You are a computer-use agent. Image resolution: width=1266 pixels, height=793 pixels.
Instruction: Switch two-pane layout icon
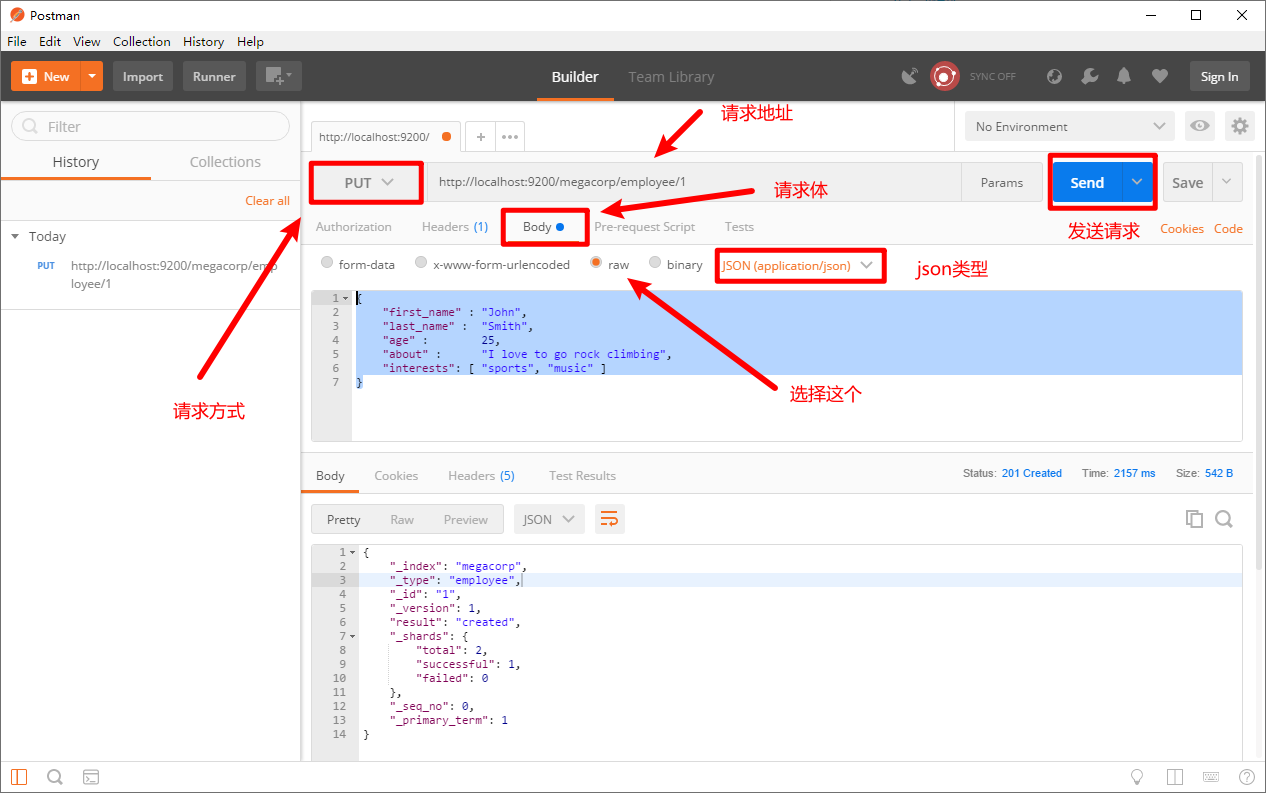pos(1175,777)
